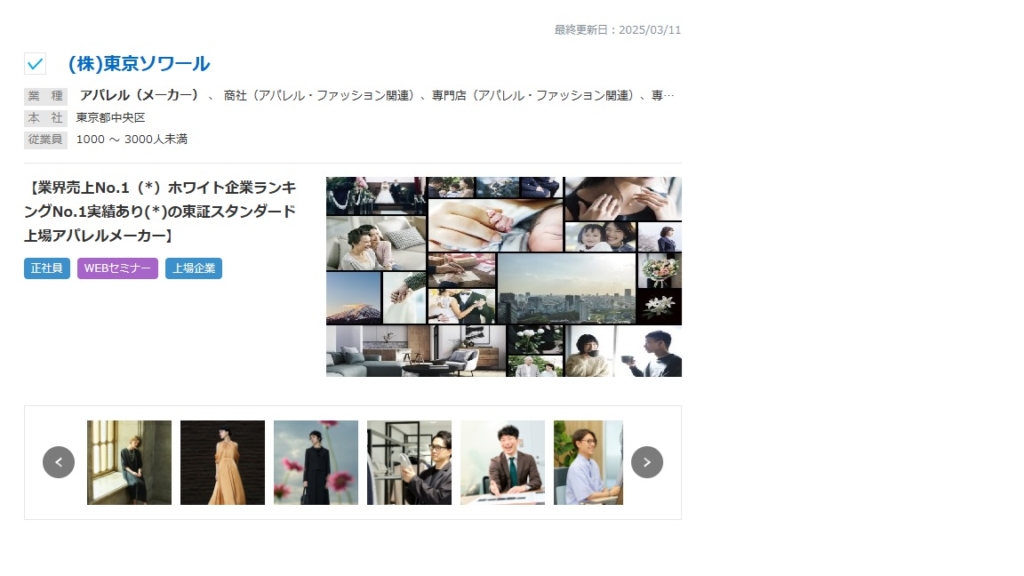Select the WEBセミナー tag

click(118, 268)
